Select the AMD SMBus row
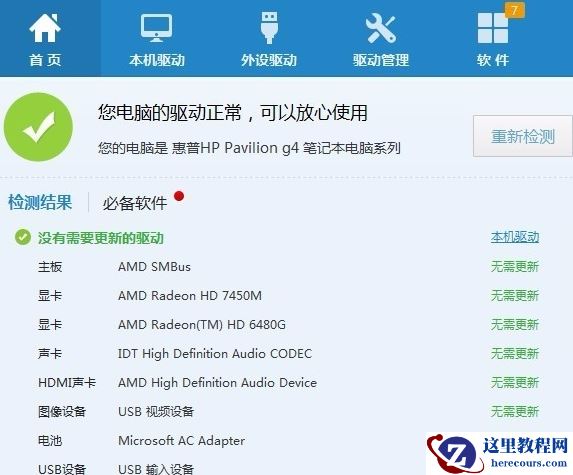 click(x=154, y=266)
